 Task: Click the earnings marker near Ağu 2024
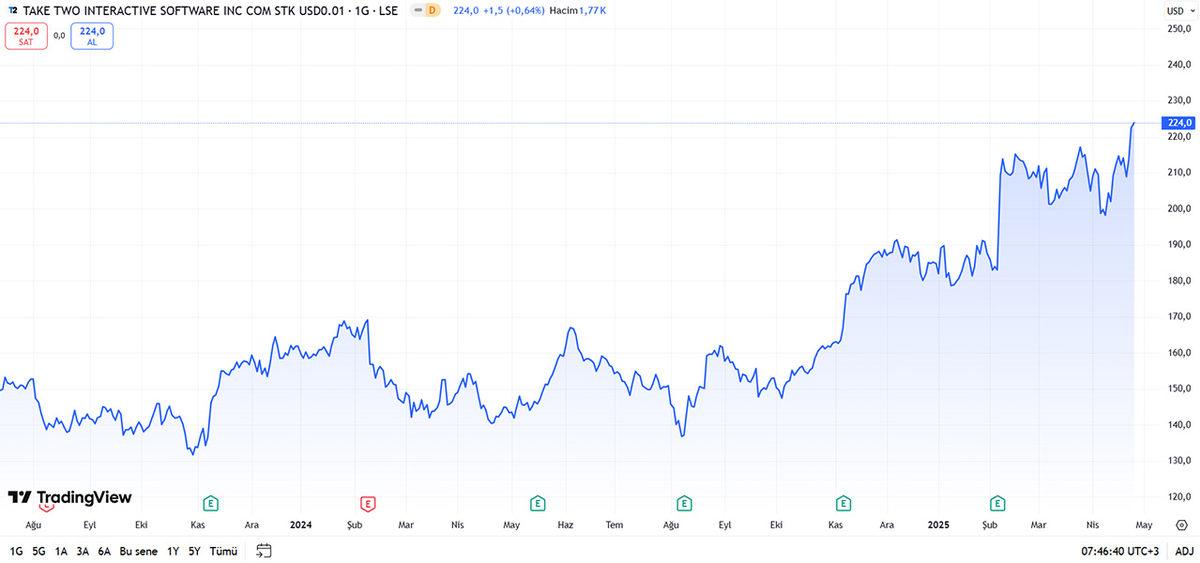pyautogui.click(x=684, y=503)
